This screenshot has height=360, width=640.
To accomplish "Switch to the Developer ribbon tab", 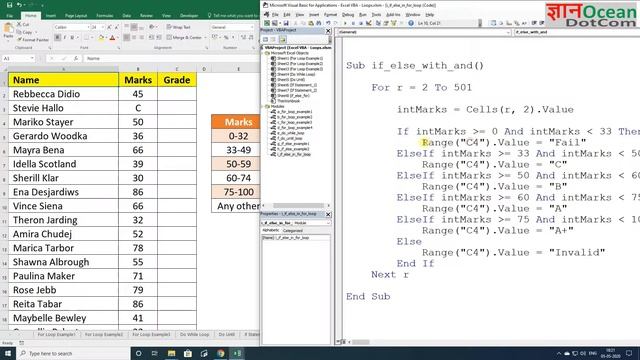I will tap(189, 16).
